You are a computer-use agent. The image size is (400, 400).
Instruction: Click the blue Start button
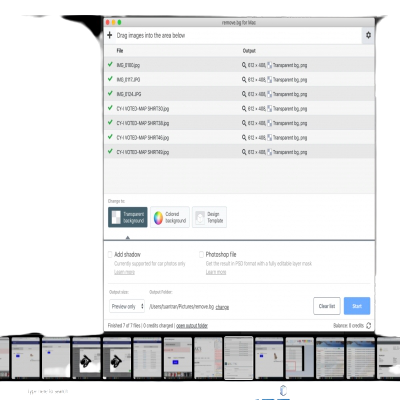(357, 306)
